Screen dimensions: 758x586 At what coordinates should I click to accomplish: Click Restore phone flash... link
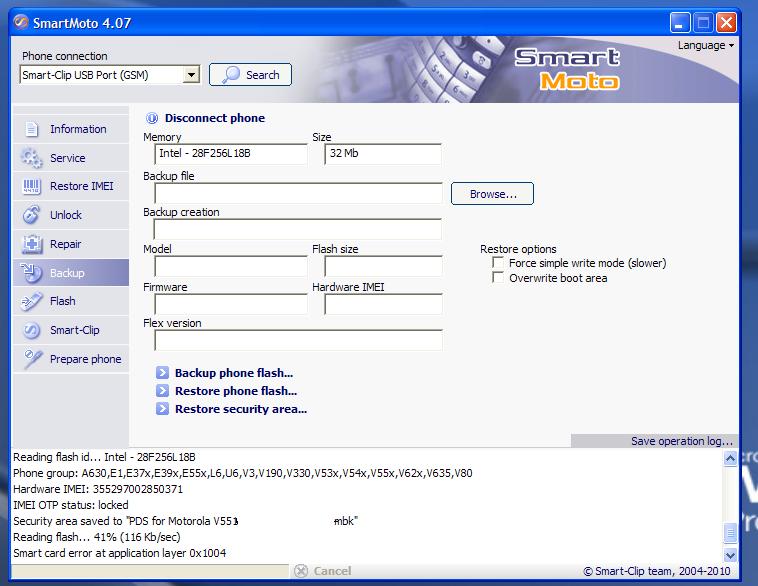point(236,391)
